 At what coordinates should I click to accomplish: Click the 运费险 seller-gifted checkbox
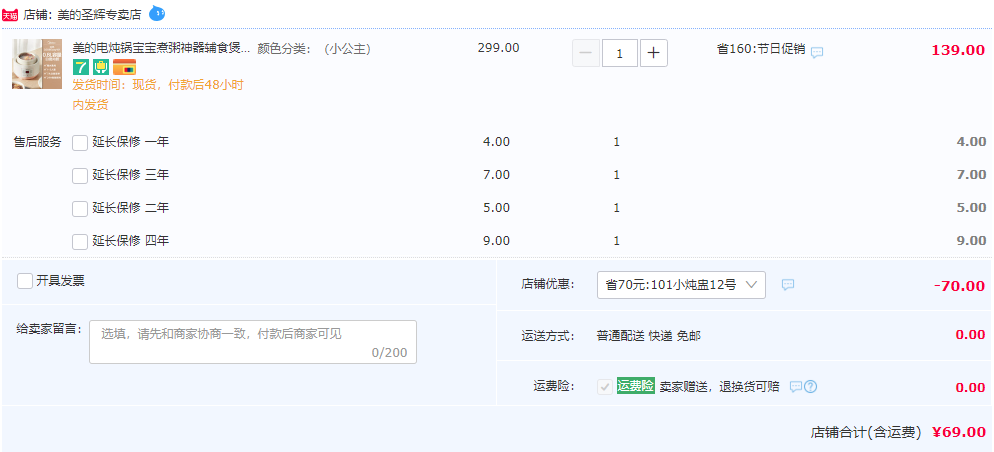(x=605, y=387)
